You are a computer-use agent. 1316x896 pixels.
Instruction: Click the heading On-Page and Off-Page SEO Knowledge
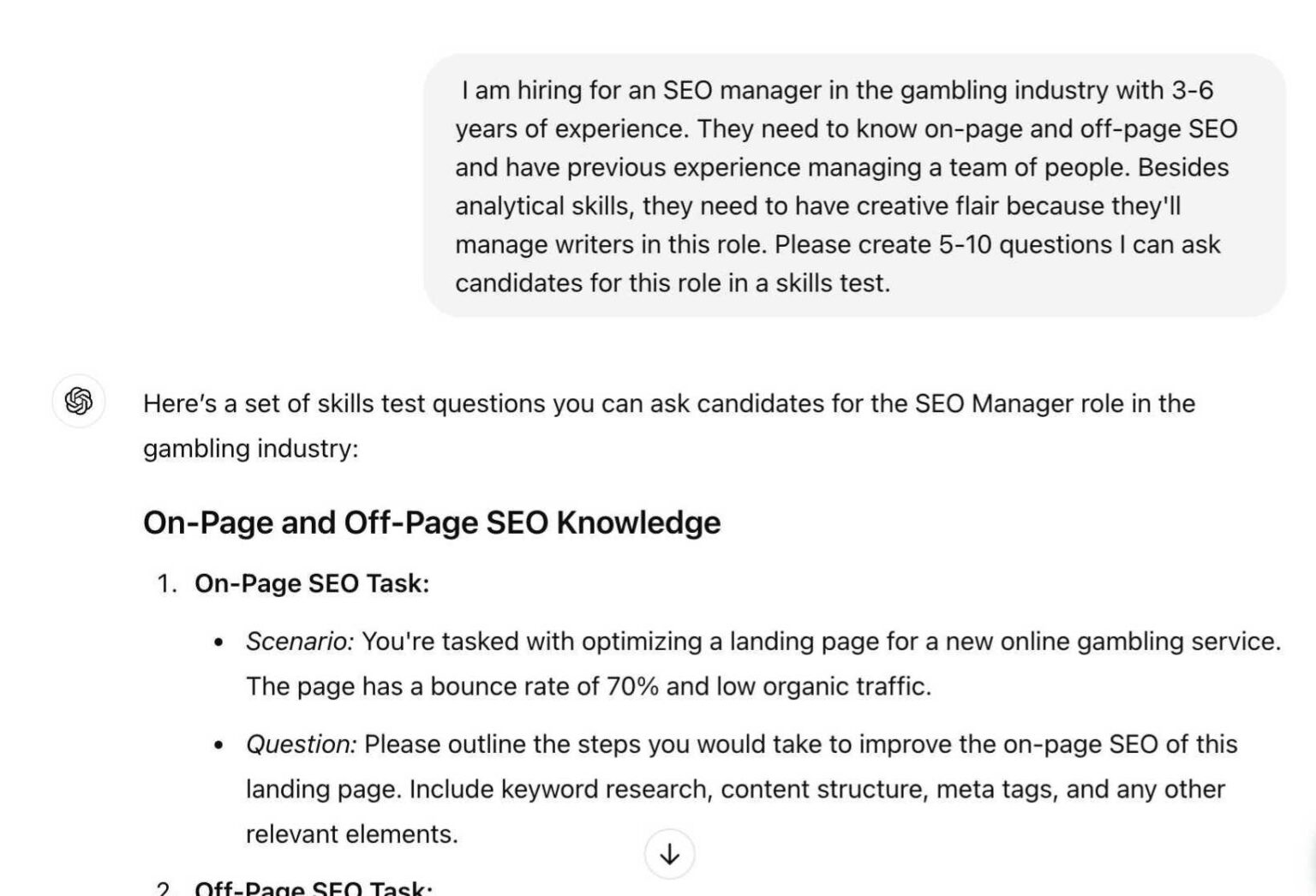[433, 522]
